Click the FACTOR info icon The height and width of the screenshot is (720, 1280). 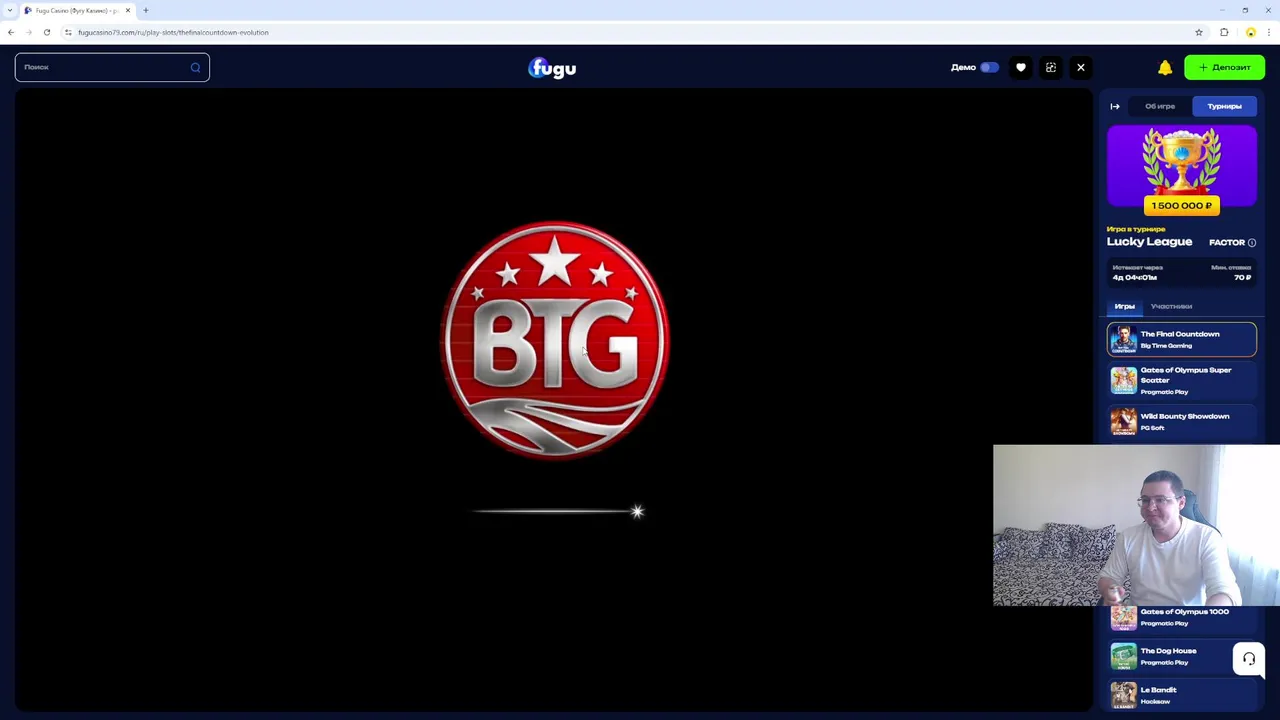(1251, 242)
